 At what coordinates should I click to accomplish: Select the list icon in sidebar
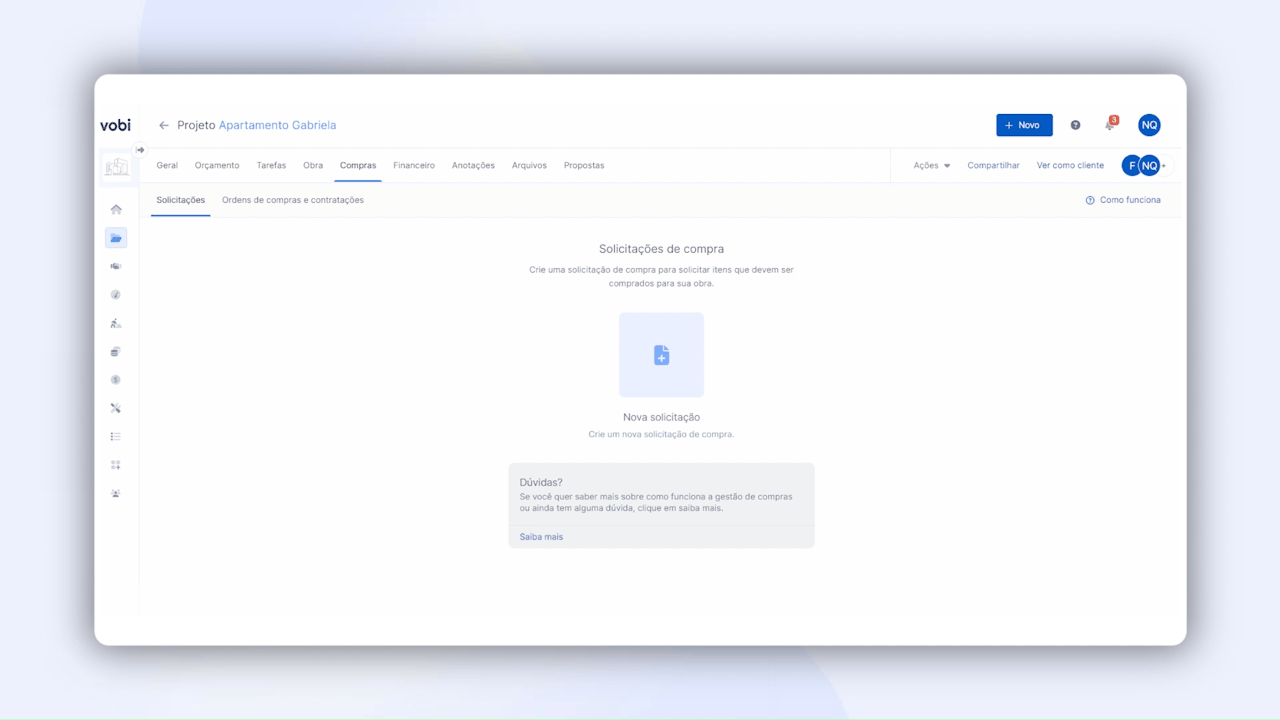click(x=116, y=437)
